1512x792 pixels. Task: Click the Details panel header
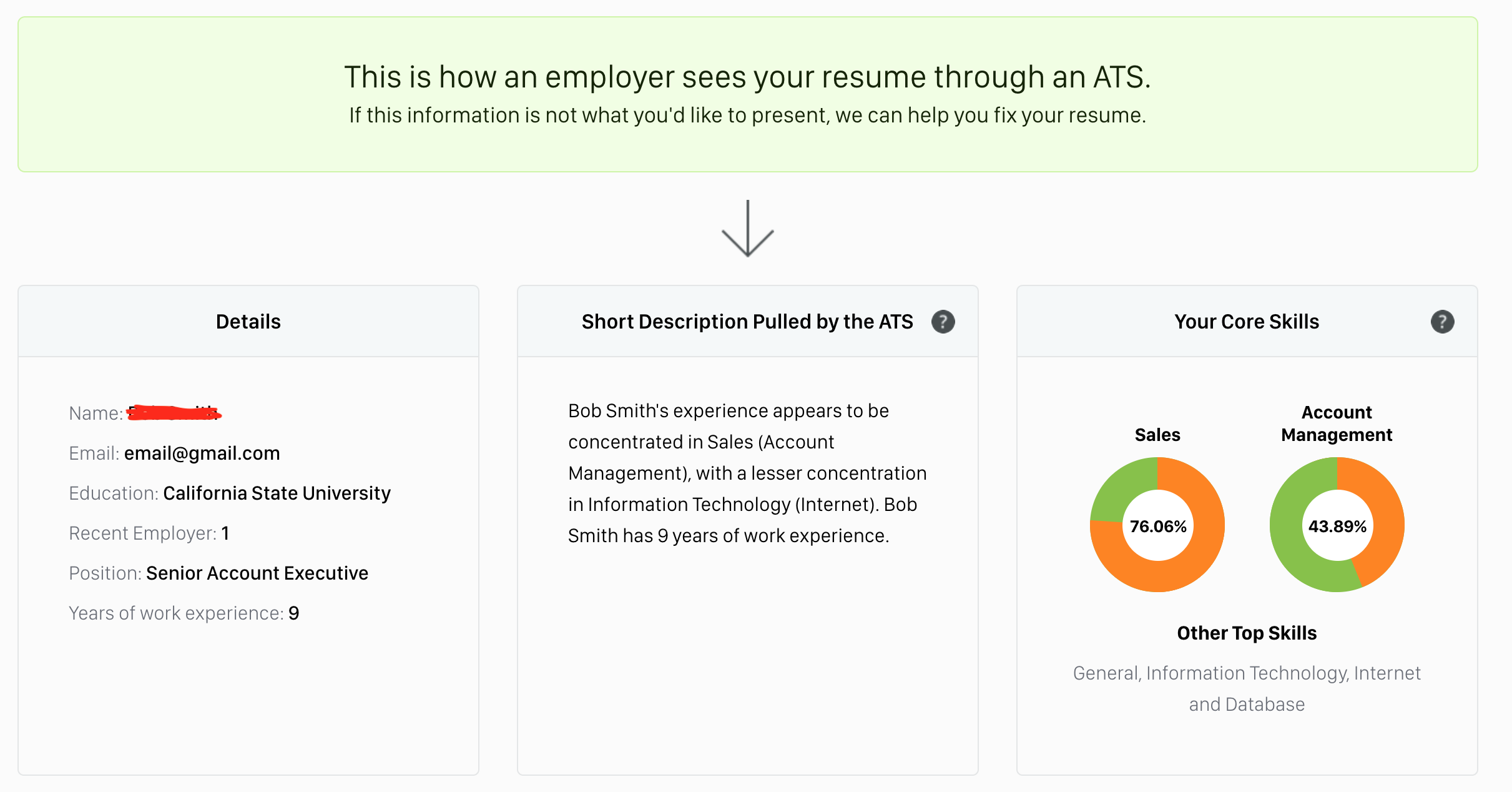tap(248, 322)
